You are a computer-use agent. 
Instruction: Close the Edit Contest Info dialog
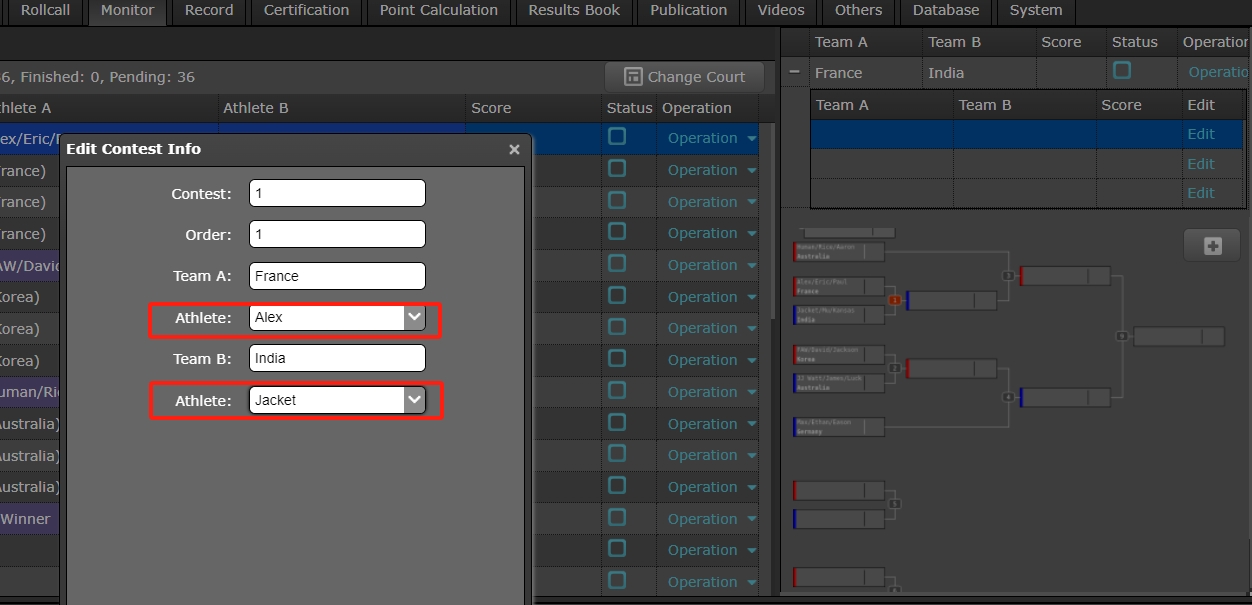point(514,150)
